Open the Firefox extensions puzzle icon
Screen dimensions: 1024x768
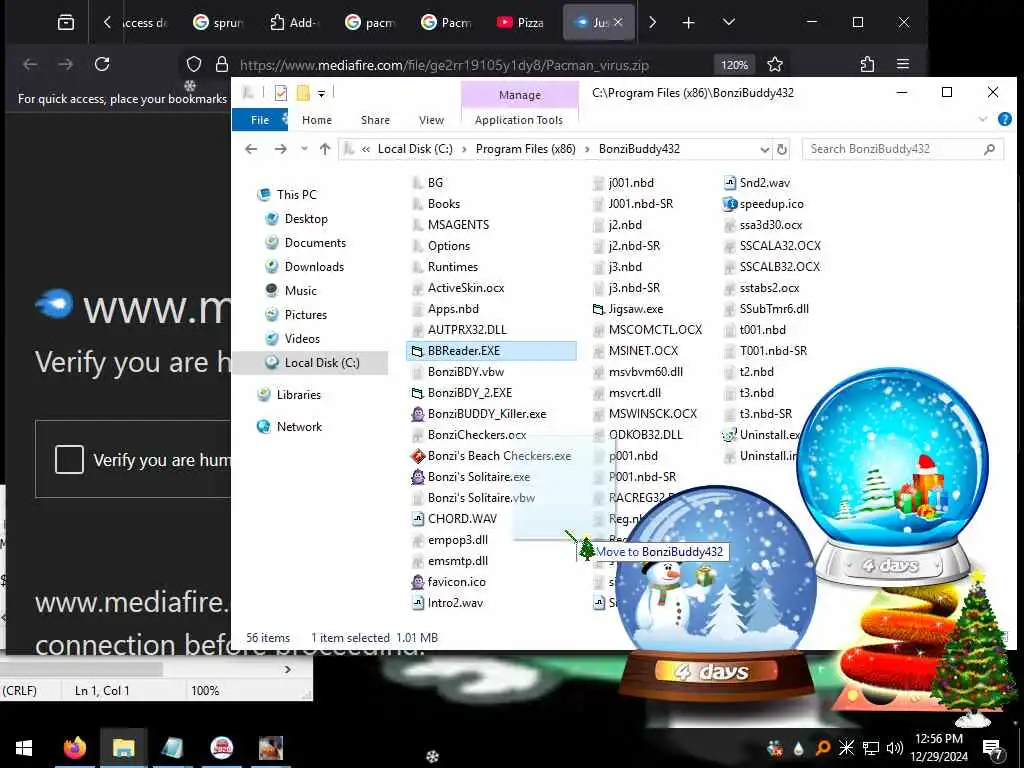pyautogui.click(x=867, y=64)
